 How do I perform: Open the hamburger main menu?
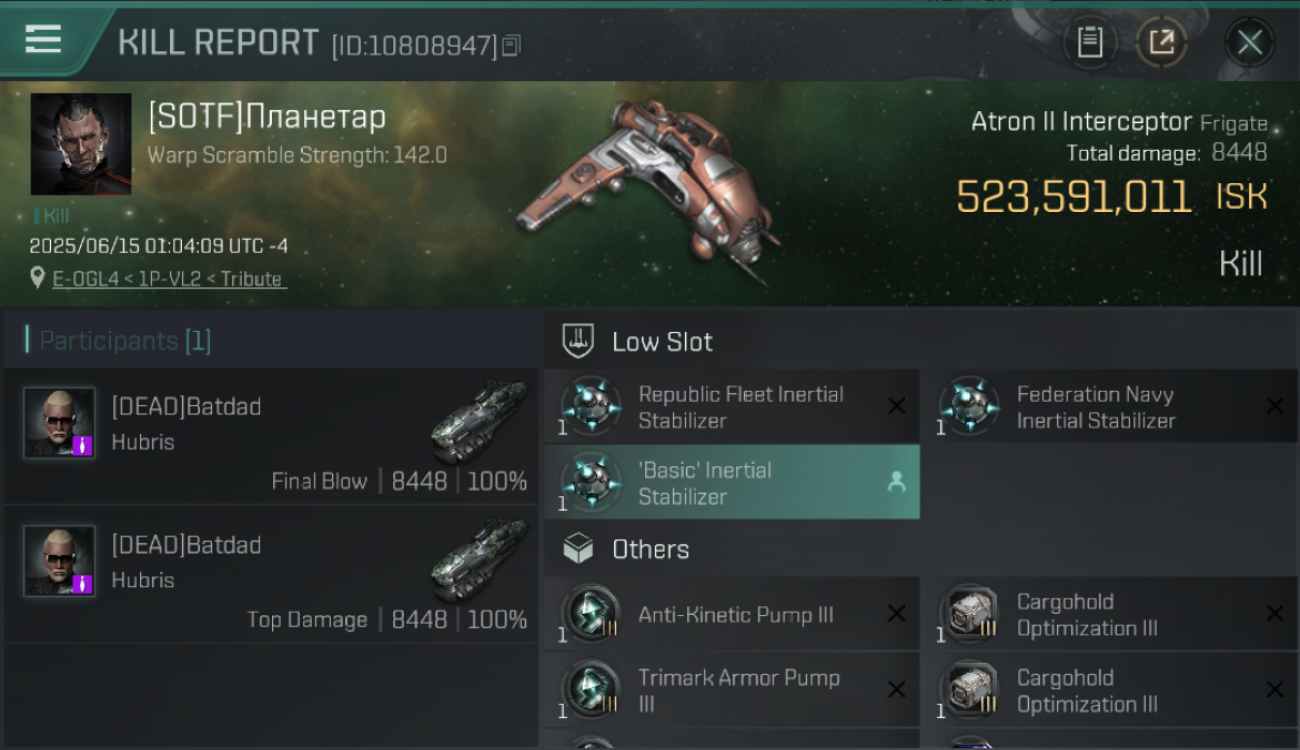43,40
